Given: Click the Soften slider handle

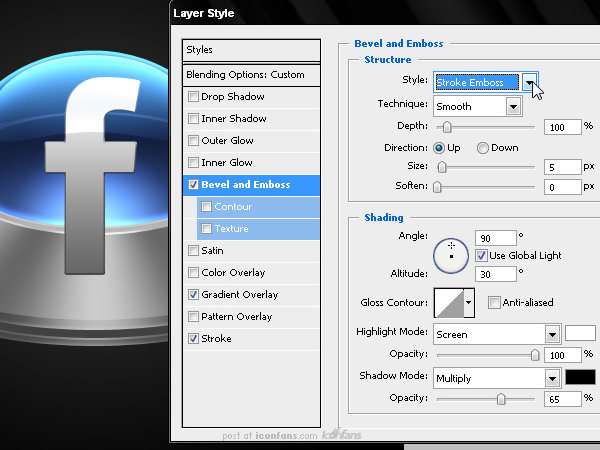Looking at the screenshot, I should [x=437, y=187].
